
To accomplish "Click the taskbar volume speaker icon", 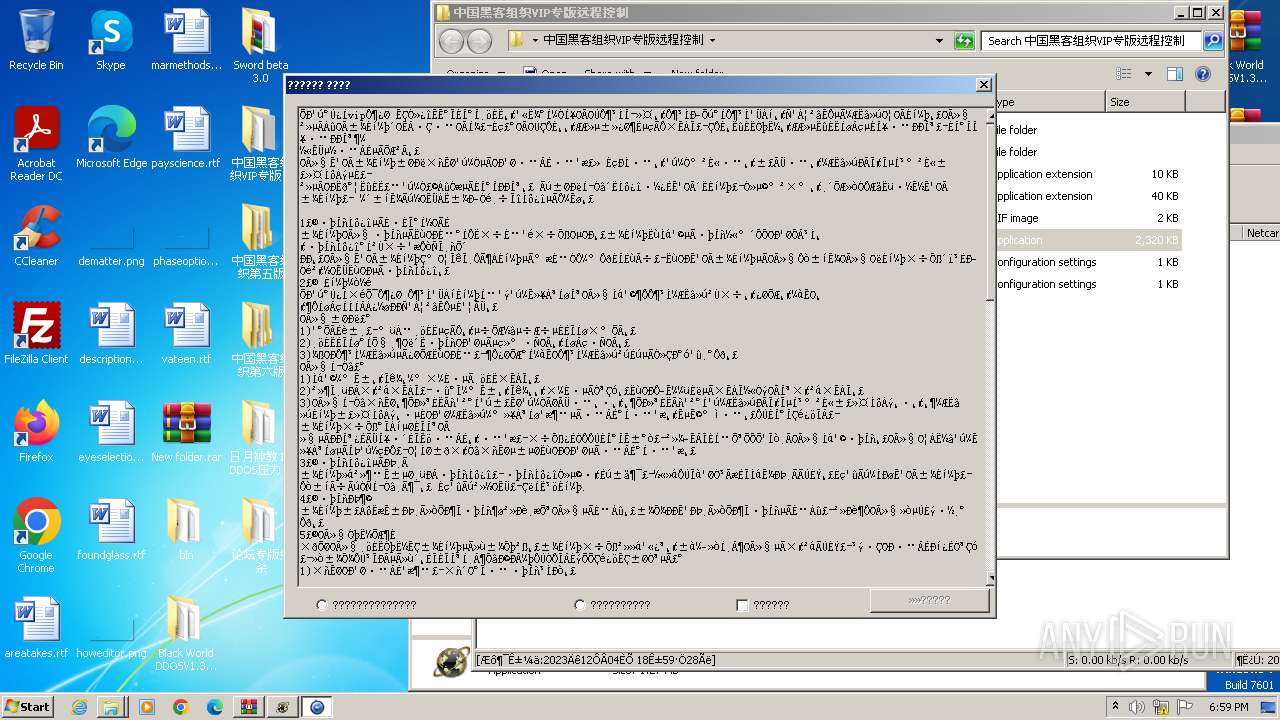I will [x=1137, y=707].
